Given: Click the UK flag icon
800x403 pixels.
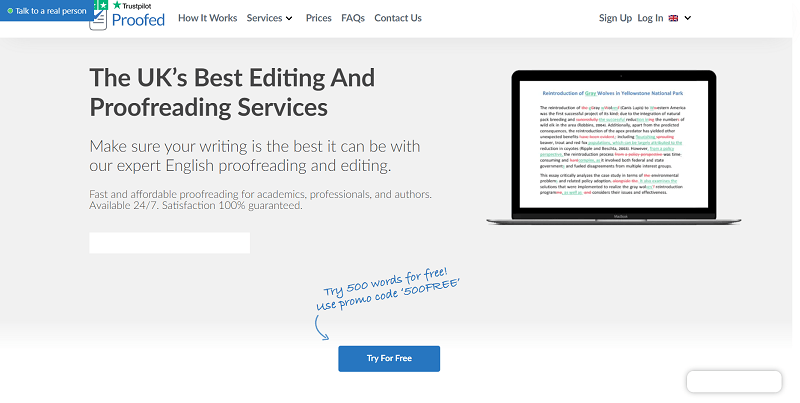Looking at the screenshot, I should pyautogui.click(x=674, y=18).
